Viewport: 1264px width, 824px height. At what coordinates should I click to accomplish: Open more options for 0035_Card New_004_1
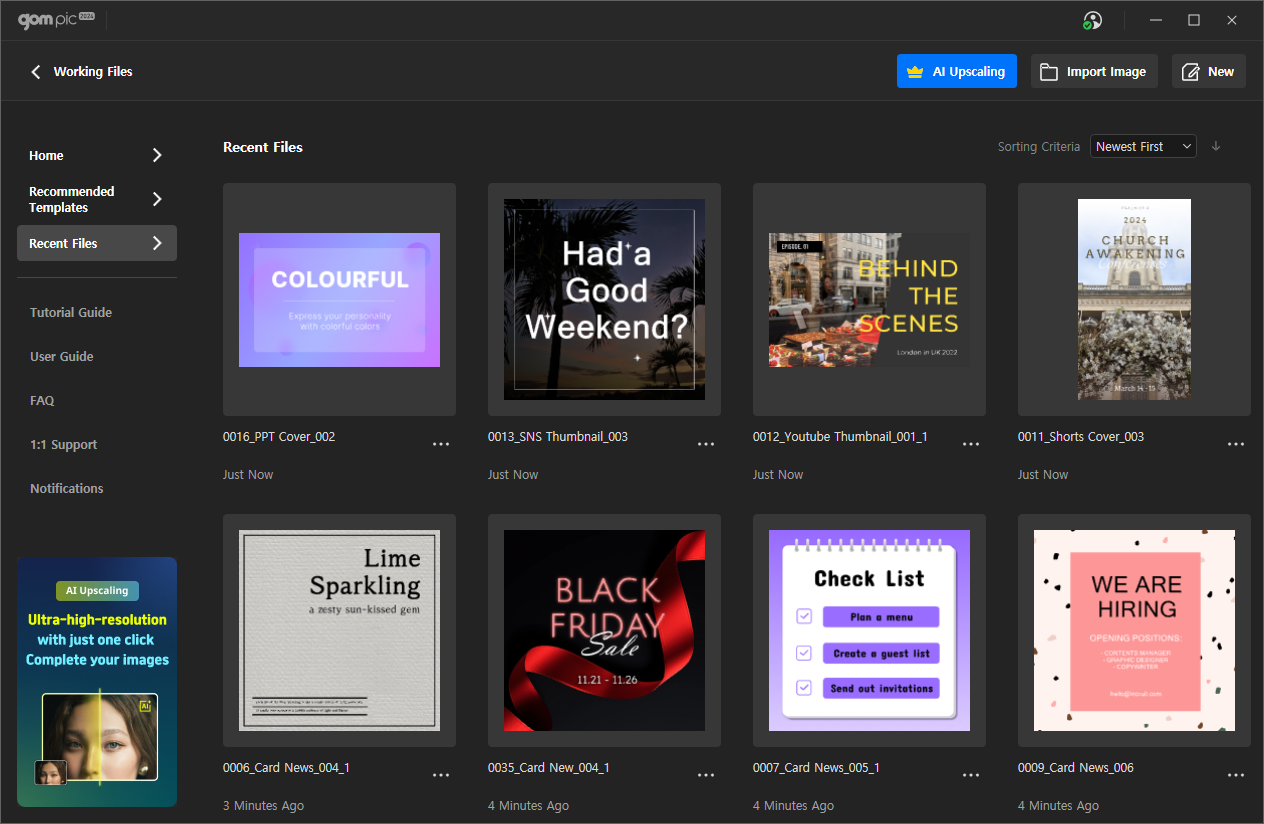(x=706, y=775)
